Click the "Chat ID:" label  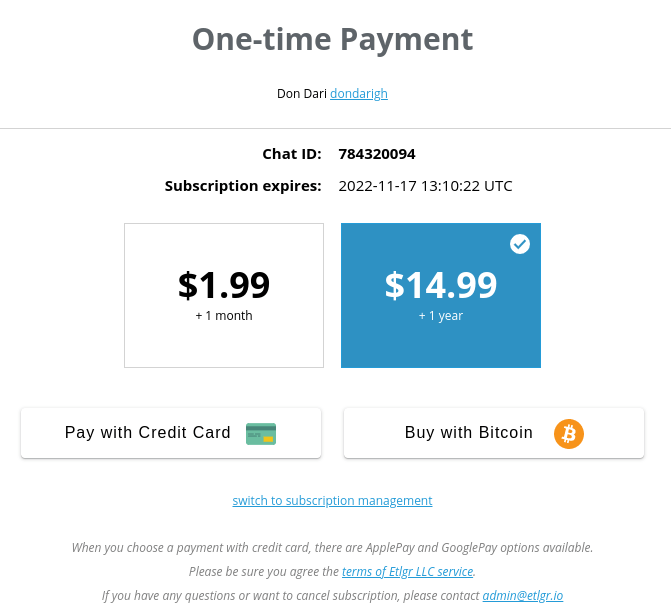(292, 154)
